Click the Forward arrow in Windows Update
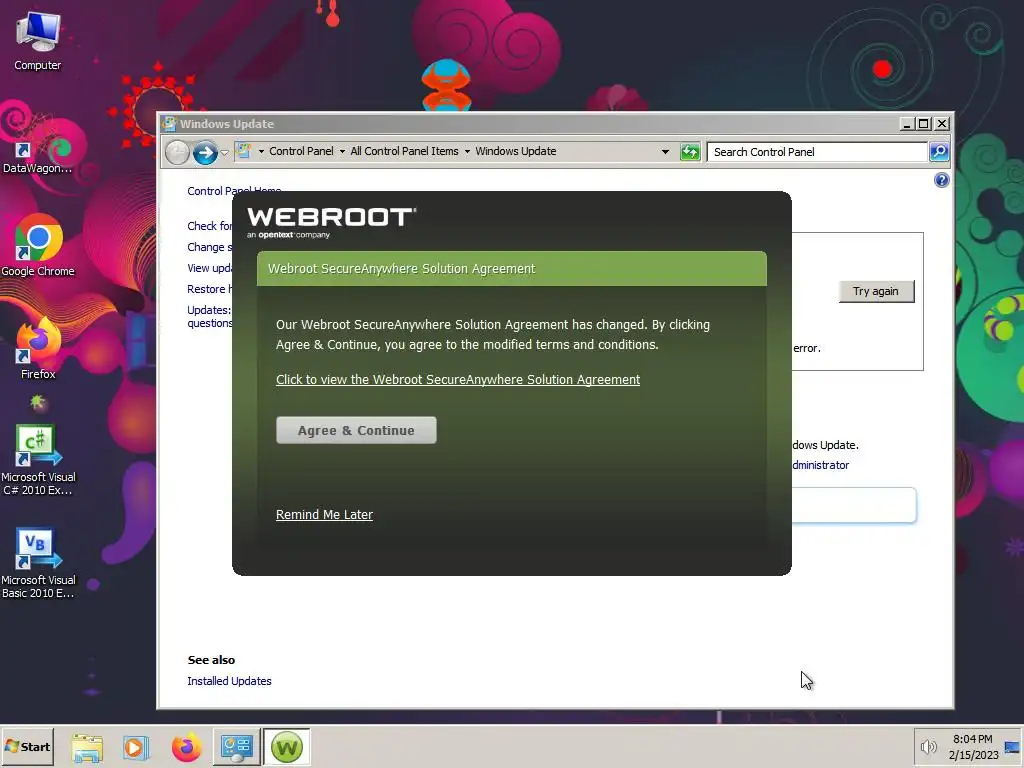 pos(205,152)
